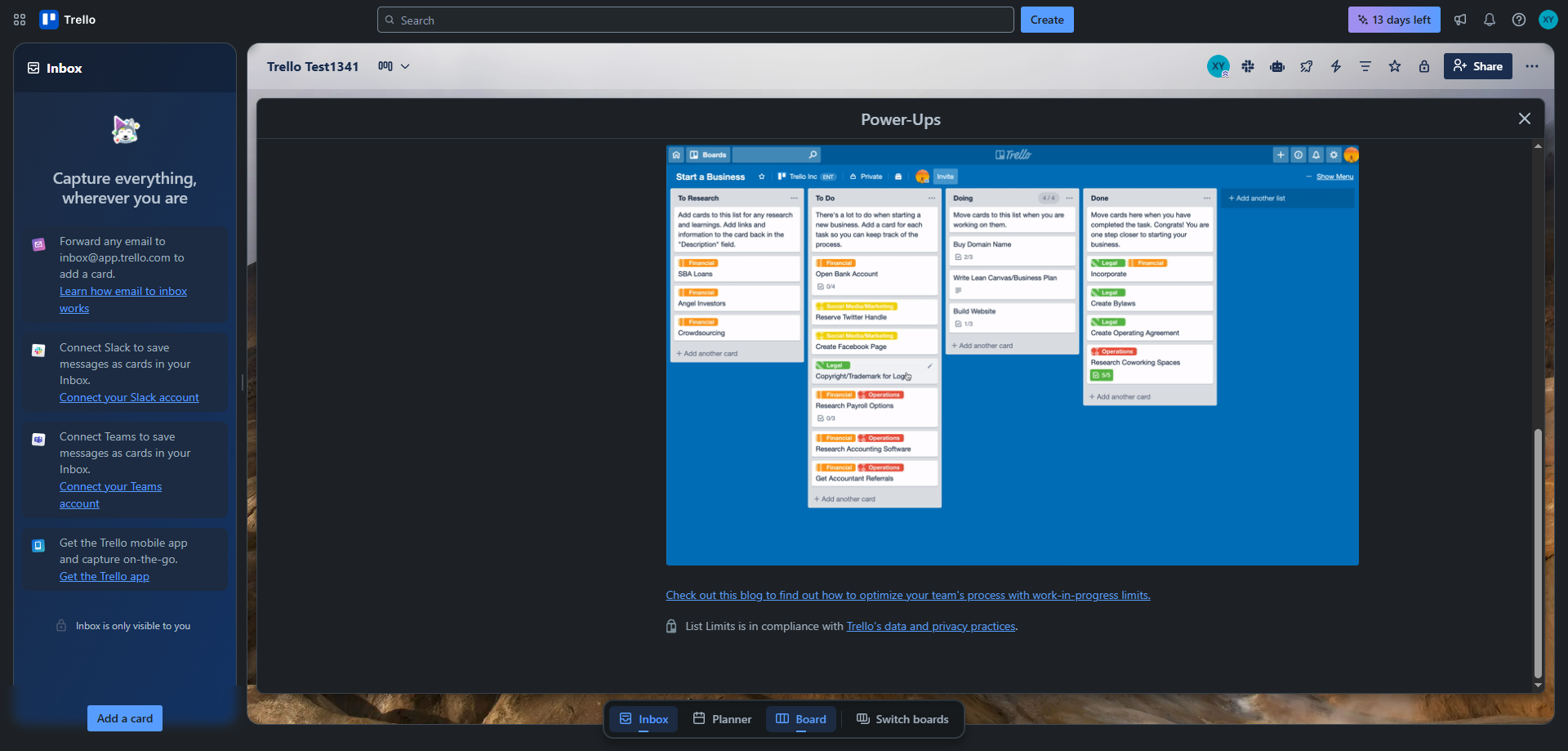Click the lock icon beside List Limits compliance
The image size is (1568, 751).
(x=671, y=626)
